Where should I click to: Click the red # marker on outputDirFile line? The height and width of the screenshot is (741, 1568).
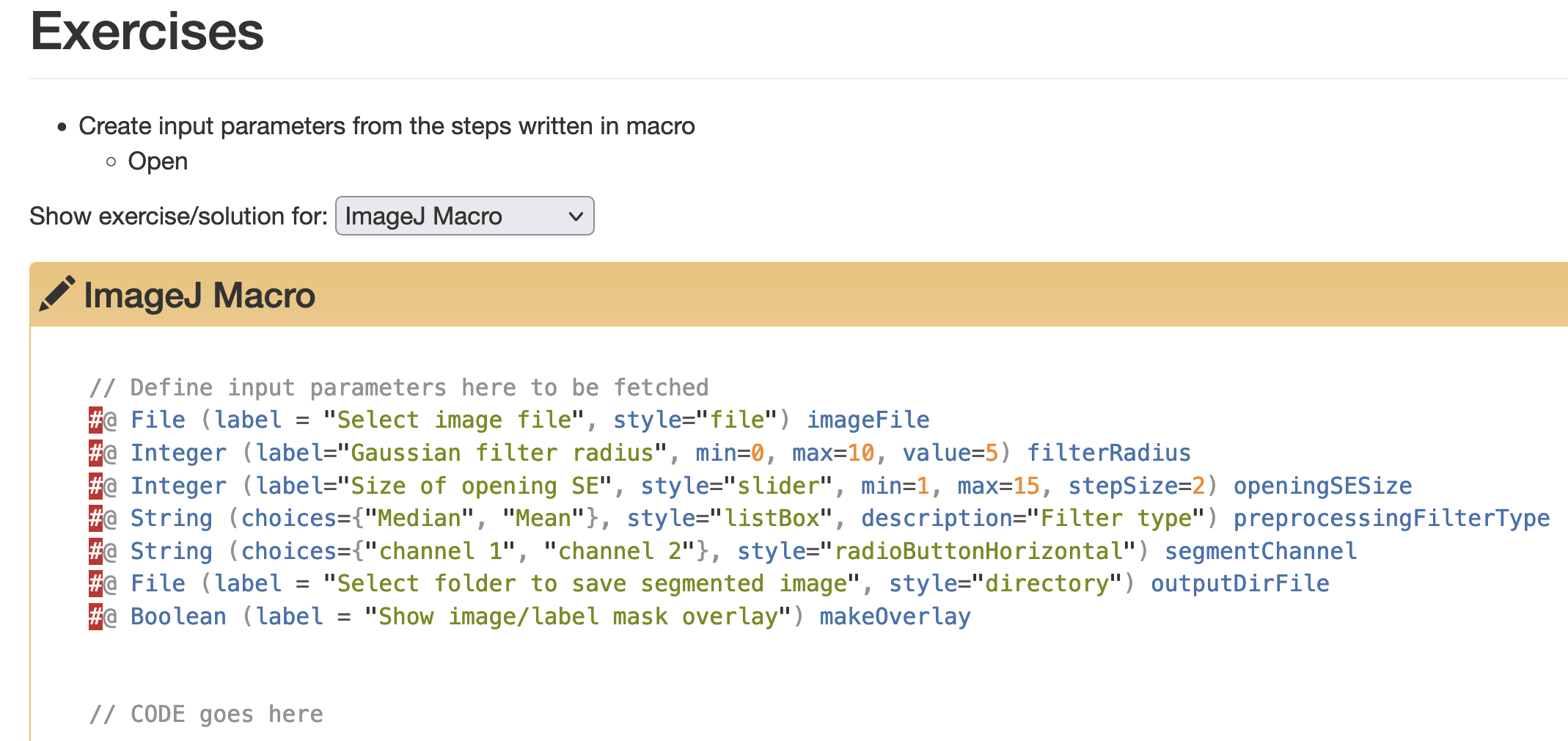point(95,583)
